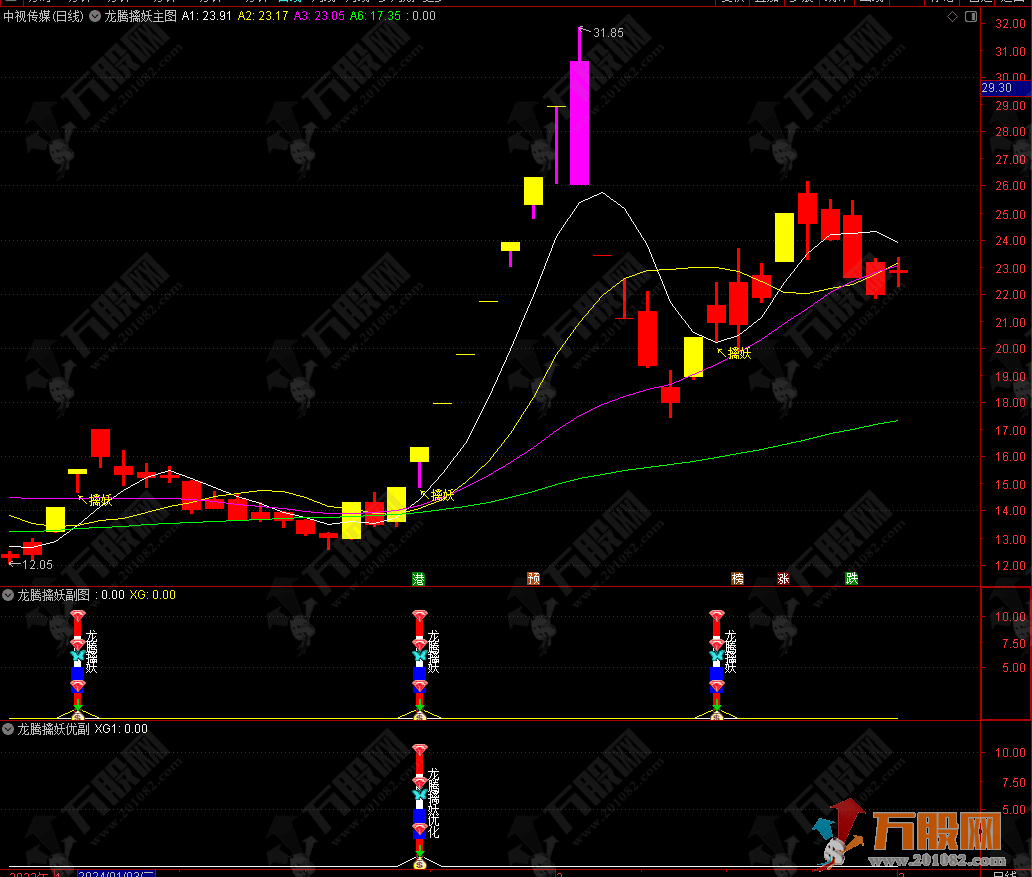Click the red gem icon in 优副 panel
1032x877 pixels.
tap(420, 750)
